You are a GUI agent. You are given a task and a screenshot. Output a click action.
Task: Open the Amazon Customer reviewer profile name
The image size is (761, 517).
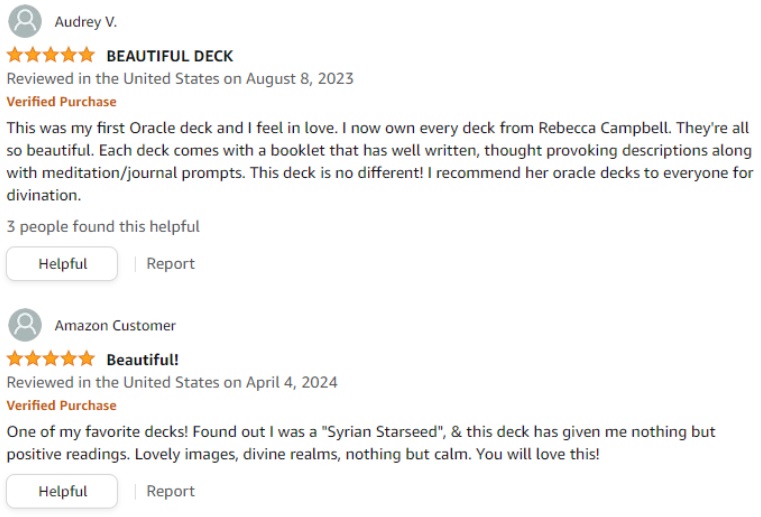115,326
